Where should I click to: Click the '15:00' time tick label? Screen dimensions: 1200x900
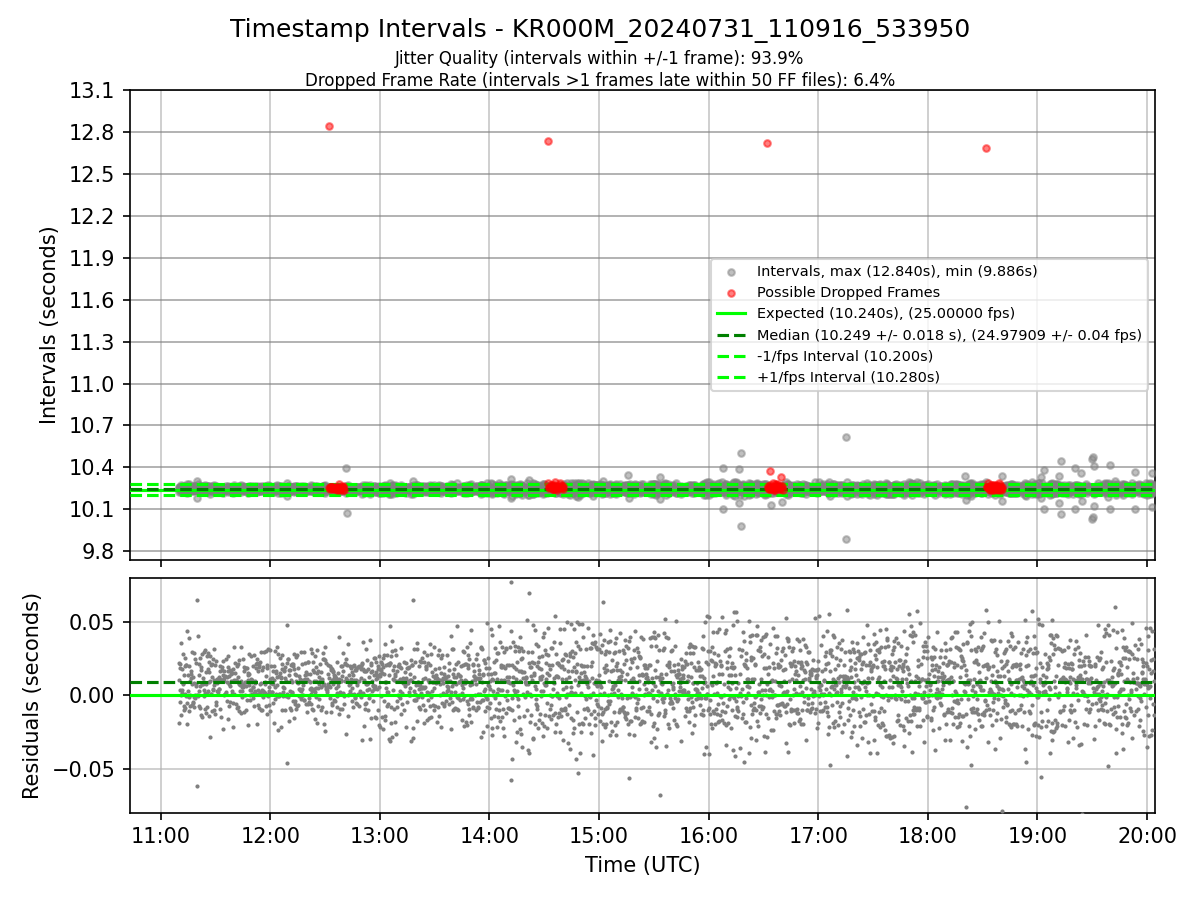[x=599, y=835]
